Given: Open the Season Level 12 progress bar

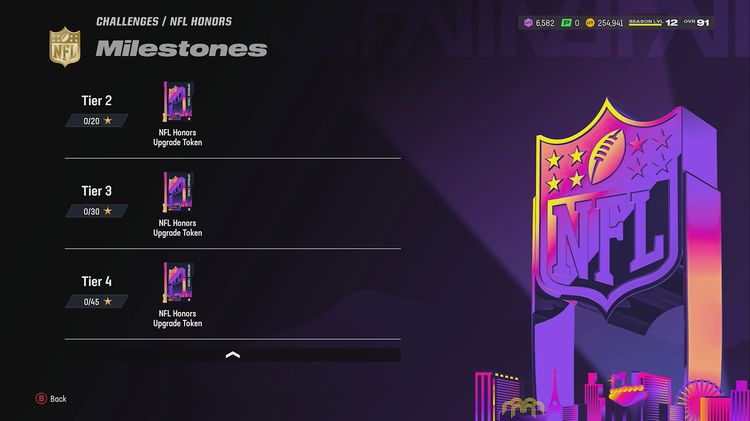Looking at the screenshot, I should click(x=653, y=22).
